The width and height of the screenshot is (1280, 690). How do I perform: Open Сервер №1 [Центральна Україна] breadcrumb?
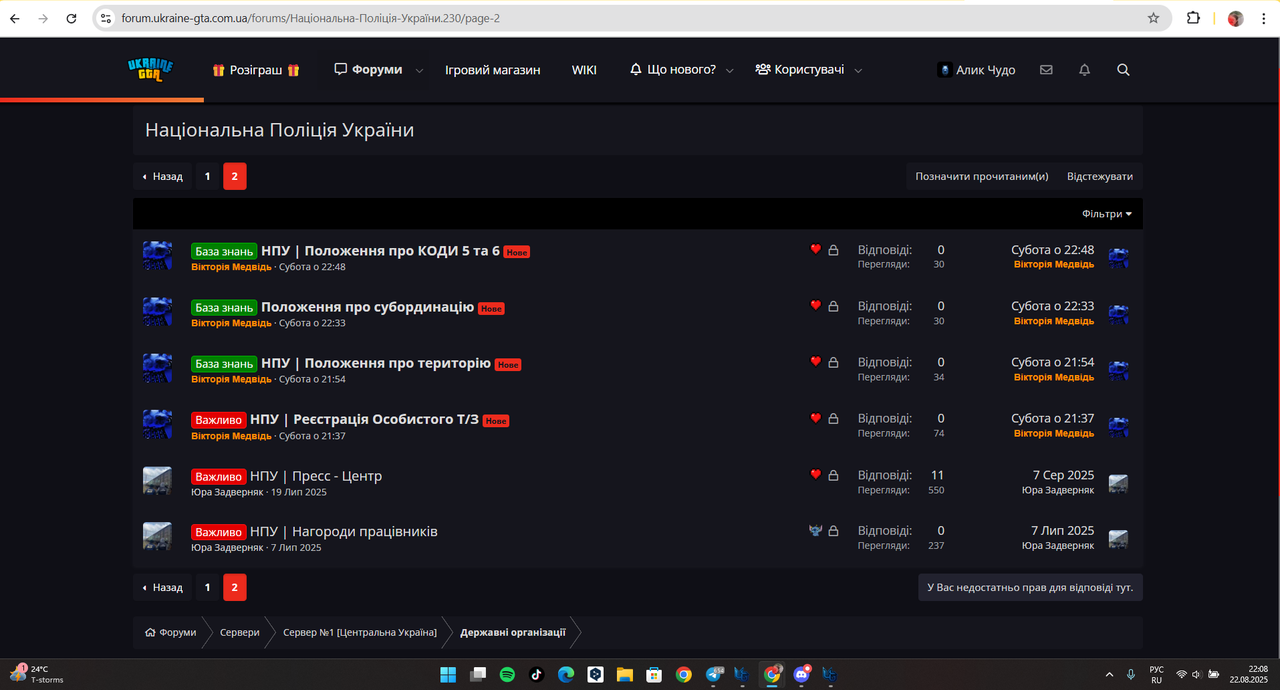coord(360,632)
